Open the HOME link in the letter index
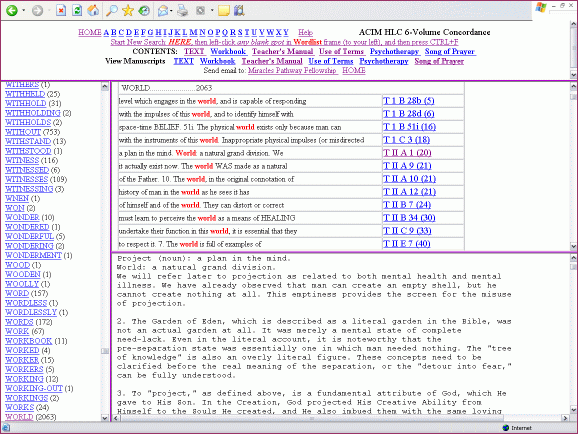Screen dimensions: 578x434 pyautogui.click(x=90, y=32)
